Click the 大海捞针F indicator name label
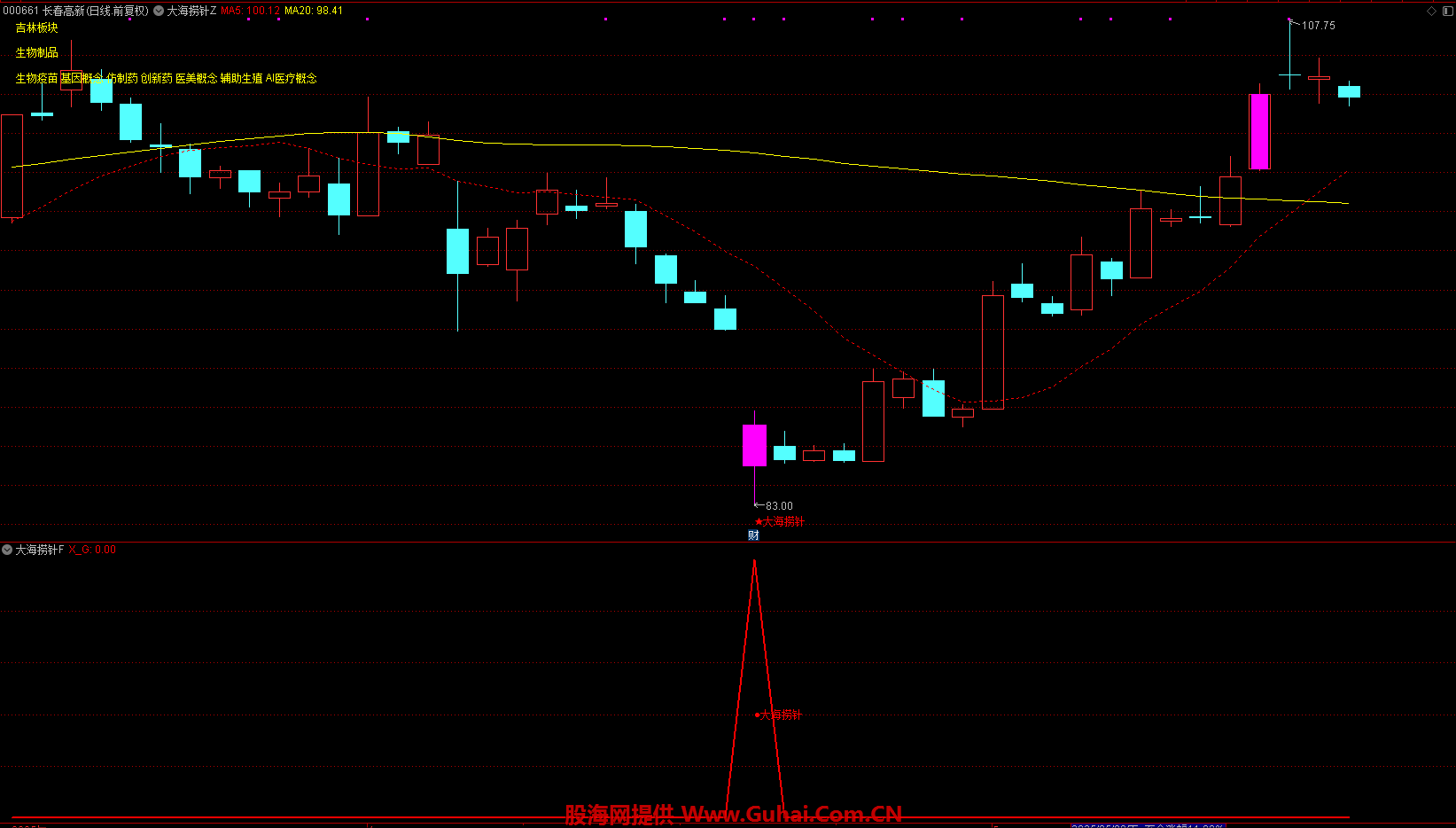1456x828 pixels. coord(40,550)
